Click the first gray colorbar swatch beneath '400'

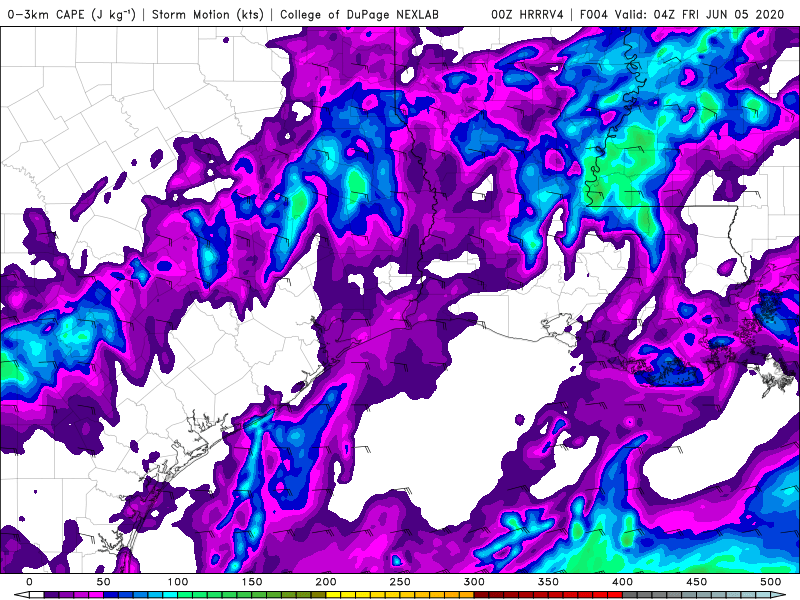tap(630, 595)
